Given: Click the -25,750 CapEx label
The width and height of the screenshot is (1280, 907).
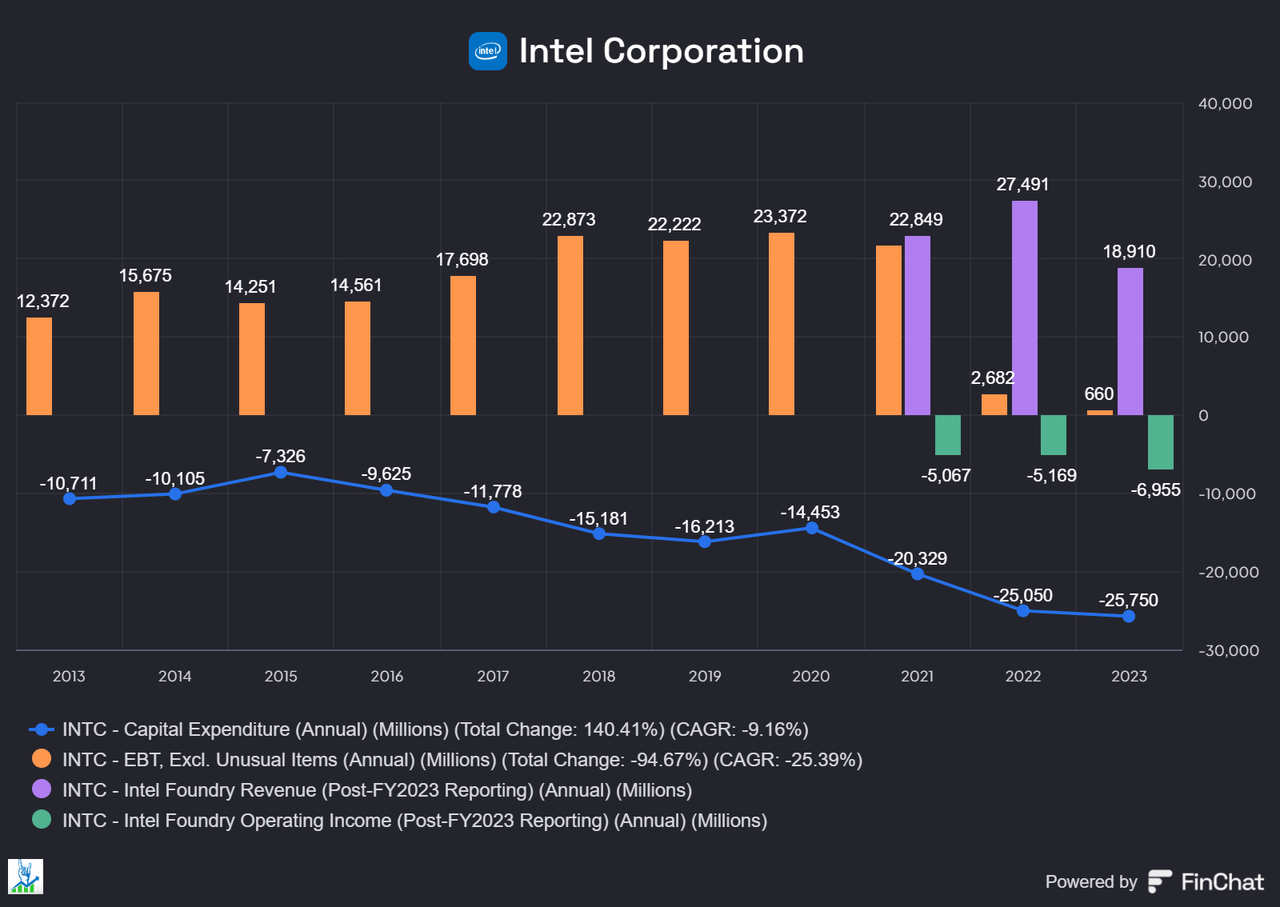Looking at the screenshot, I should tap(1128, 600).
